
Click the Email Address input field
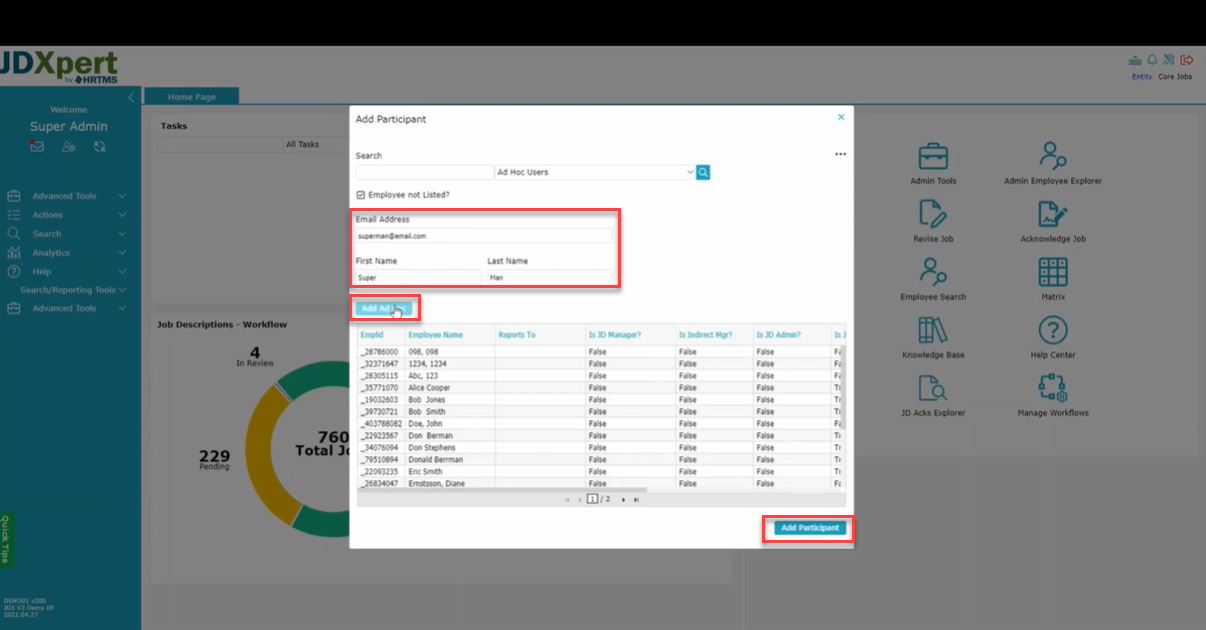484,236
